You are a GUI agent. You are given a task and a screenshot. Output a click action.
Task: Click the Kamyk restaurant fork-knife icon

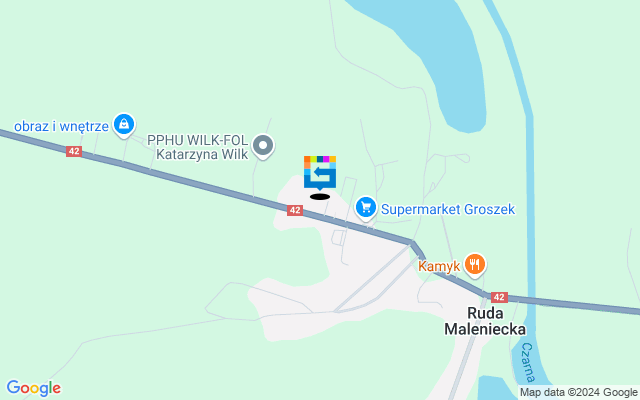(x=474, y=264)
